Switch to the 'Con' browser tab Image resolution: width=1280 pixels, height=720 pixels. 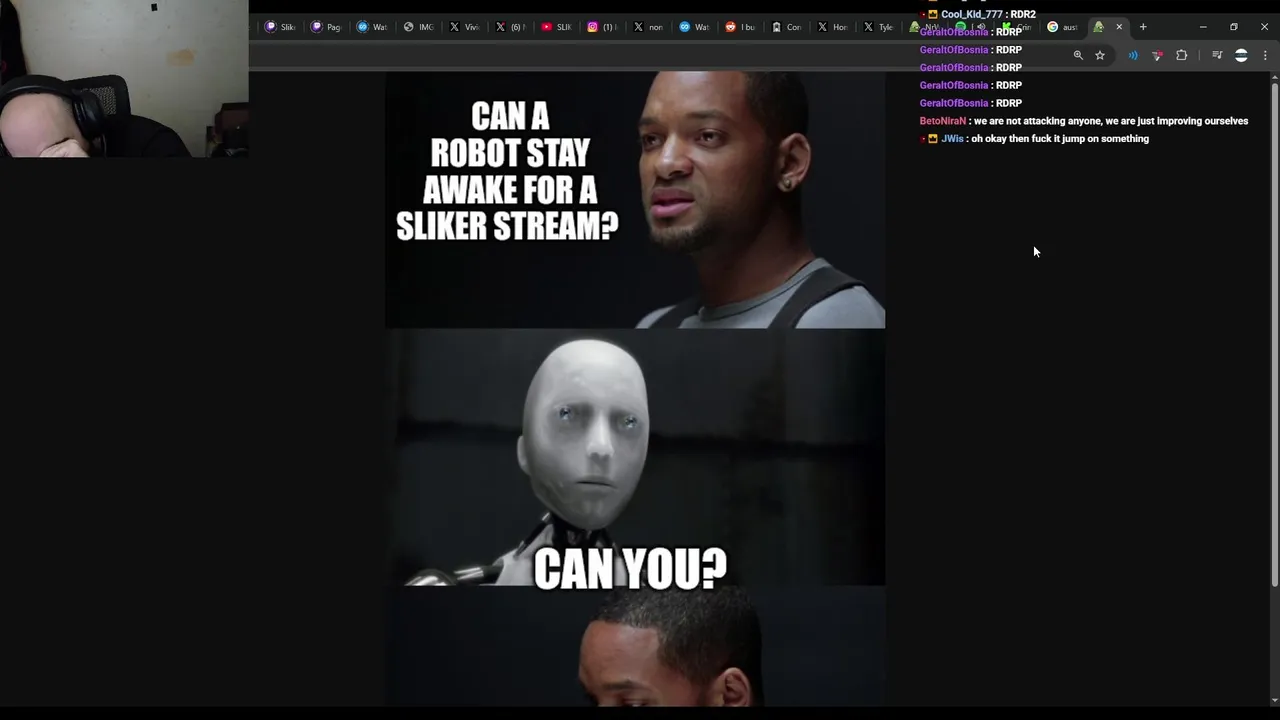[786, 27]
